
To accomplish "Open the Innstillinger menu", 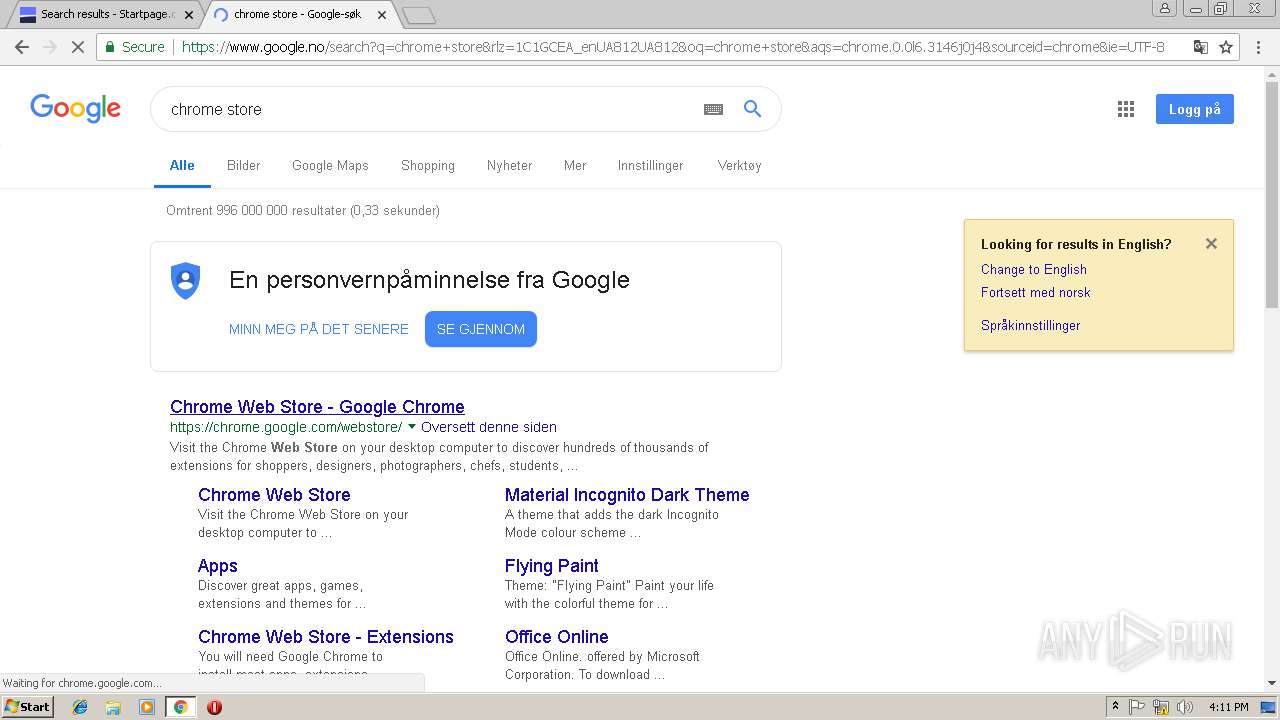I will click(650, 165).
